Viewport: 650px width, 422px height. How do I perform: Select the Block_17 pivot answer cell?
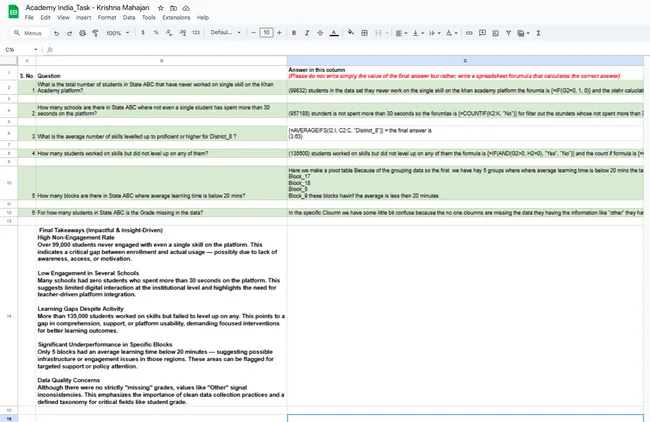coord(465,183)
